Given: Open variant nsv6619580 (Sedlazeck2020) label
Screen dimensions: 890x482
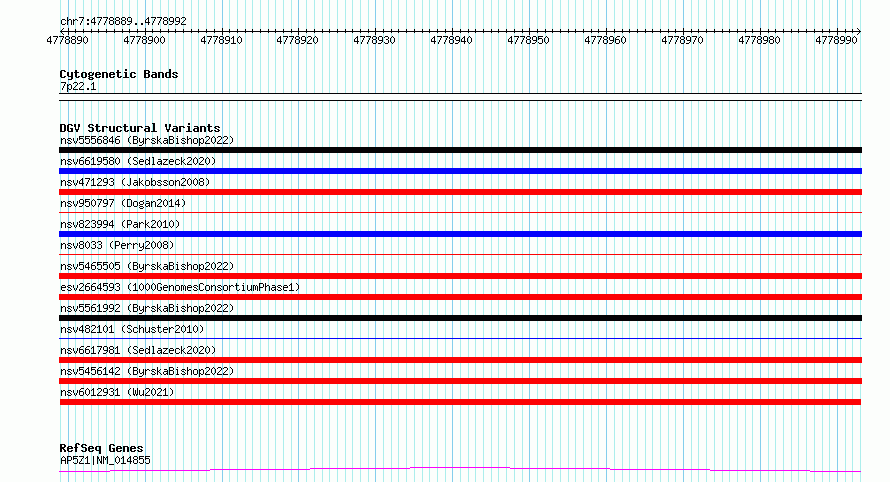Looking at the screenshot, I should click(138, 161).
